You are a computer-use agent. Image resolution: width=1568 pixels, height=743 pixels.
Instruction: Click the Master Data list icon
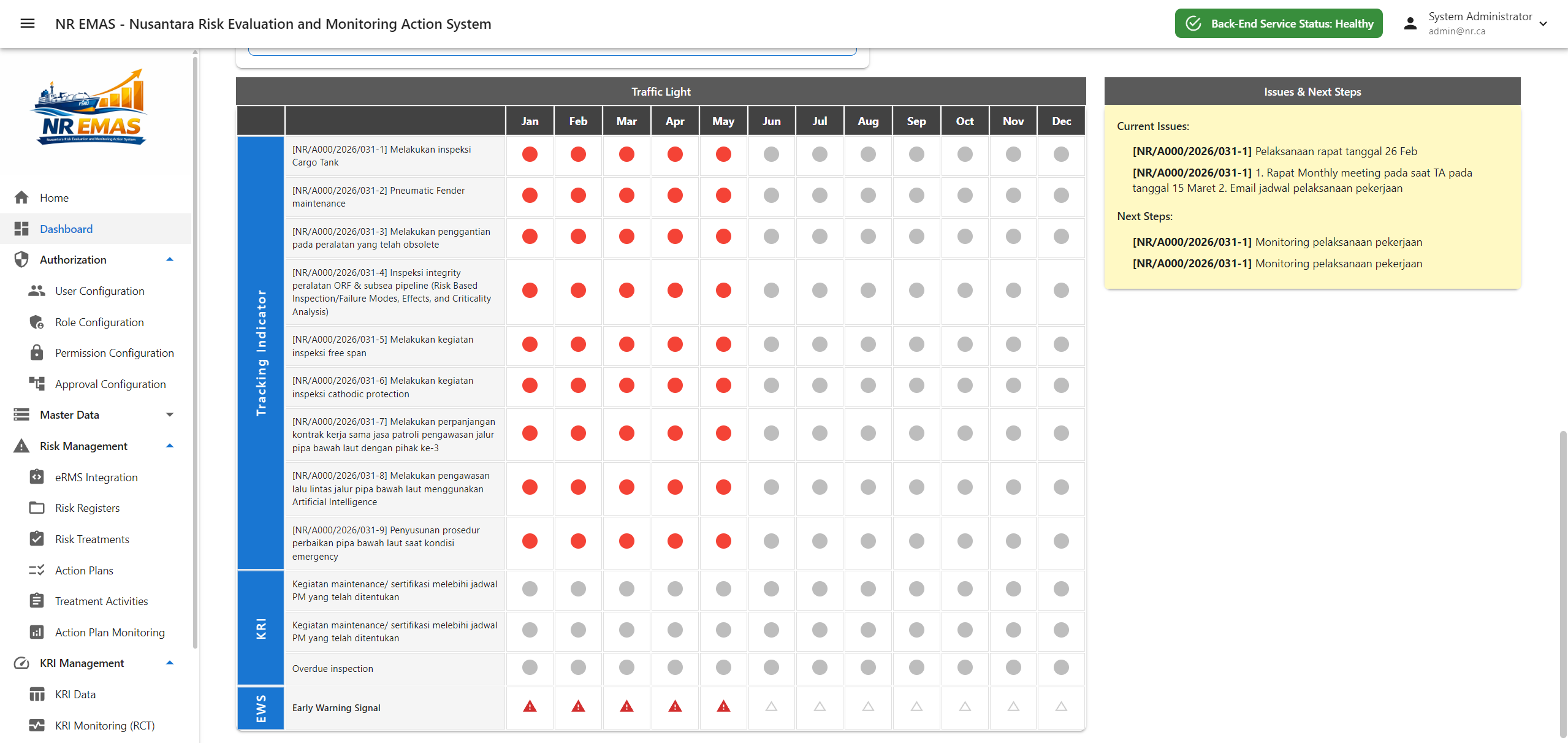point(21,414)
